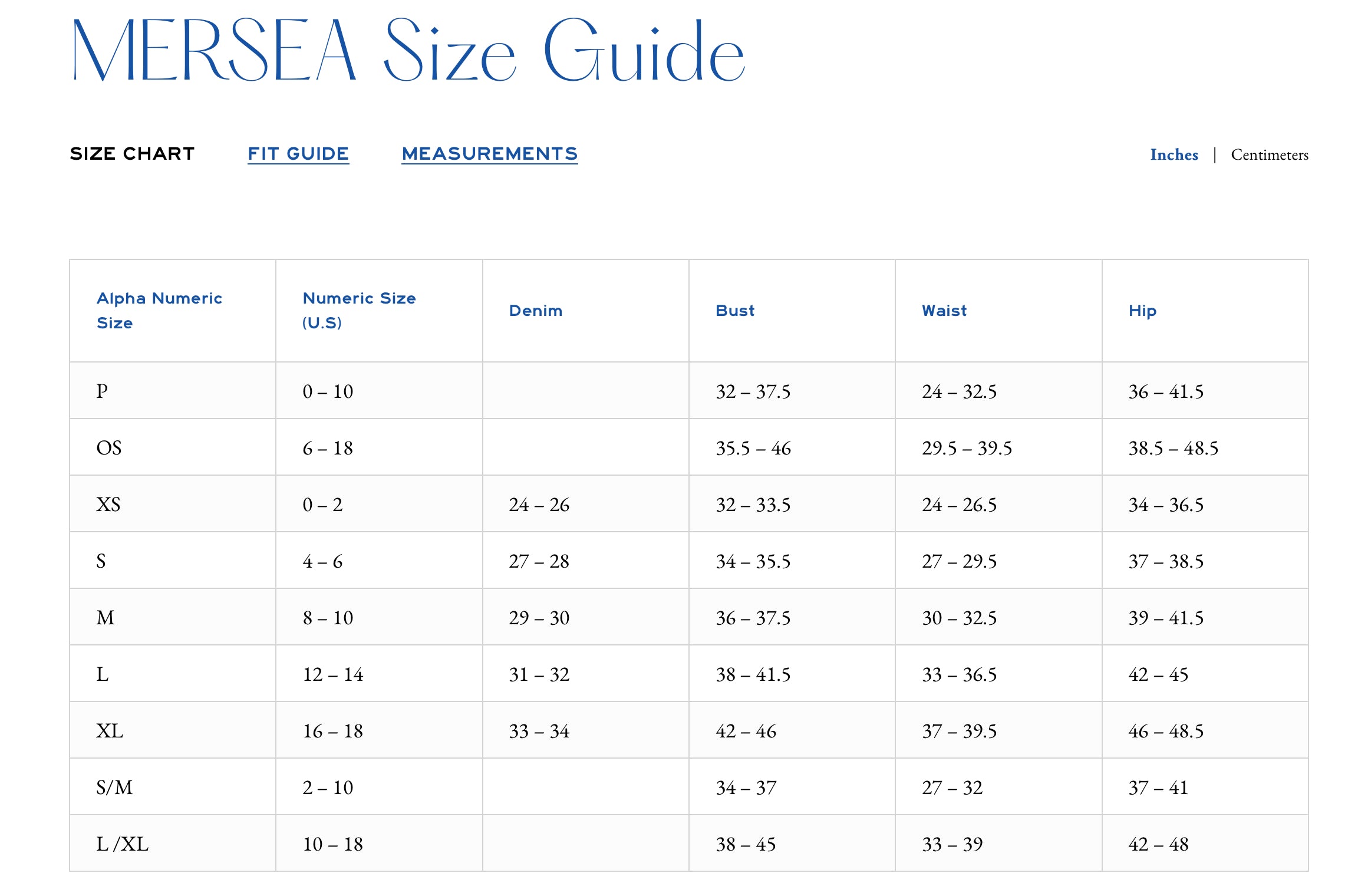
Task: Click the Waist column header
Action: [944, 311]
